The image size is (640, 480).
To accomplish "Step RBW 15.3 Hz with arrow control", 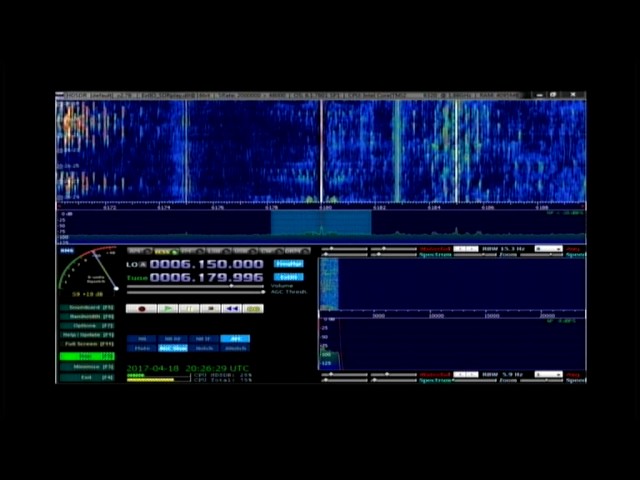I will [x=466, y=249].
